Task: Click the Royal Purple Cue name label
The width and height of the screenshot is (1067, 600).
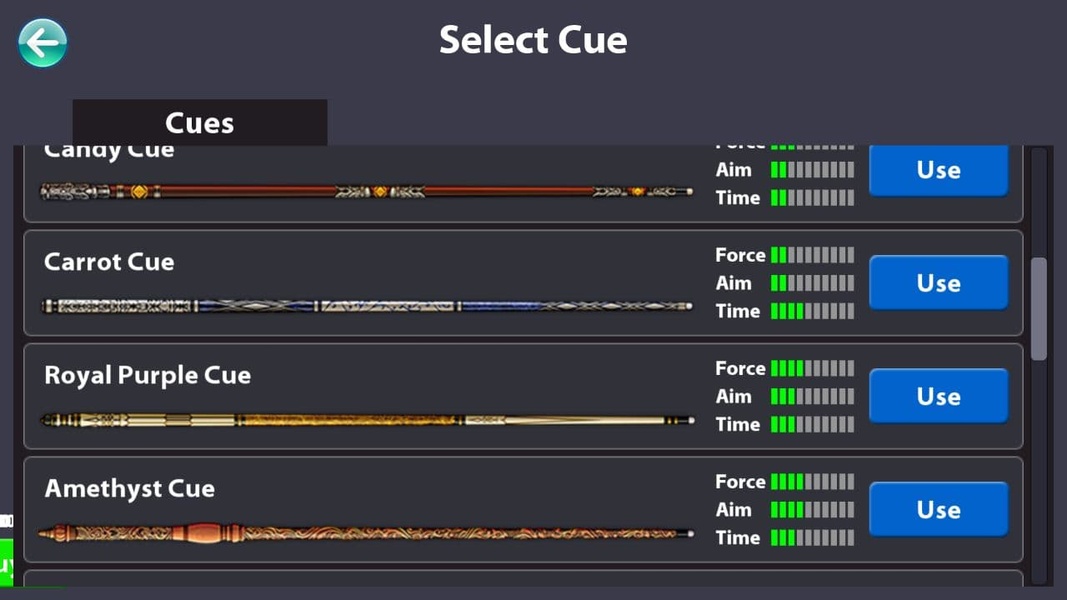Action: click(148, 376)
